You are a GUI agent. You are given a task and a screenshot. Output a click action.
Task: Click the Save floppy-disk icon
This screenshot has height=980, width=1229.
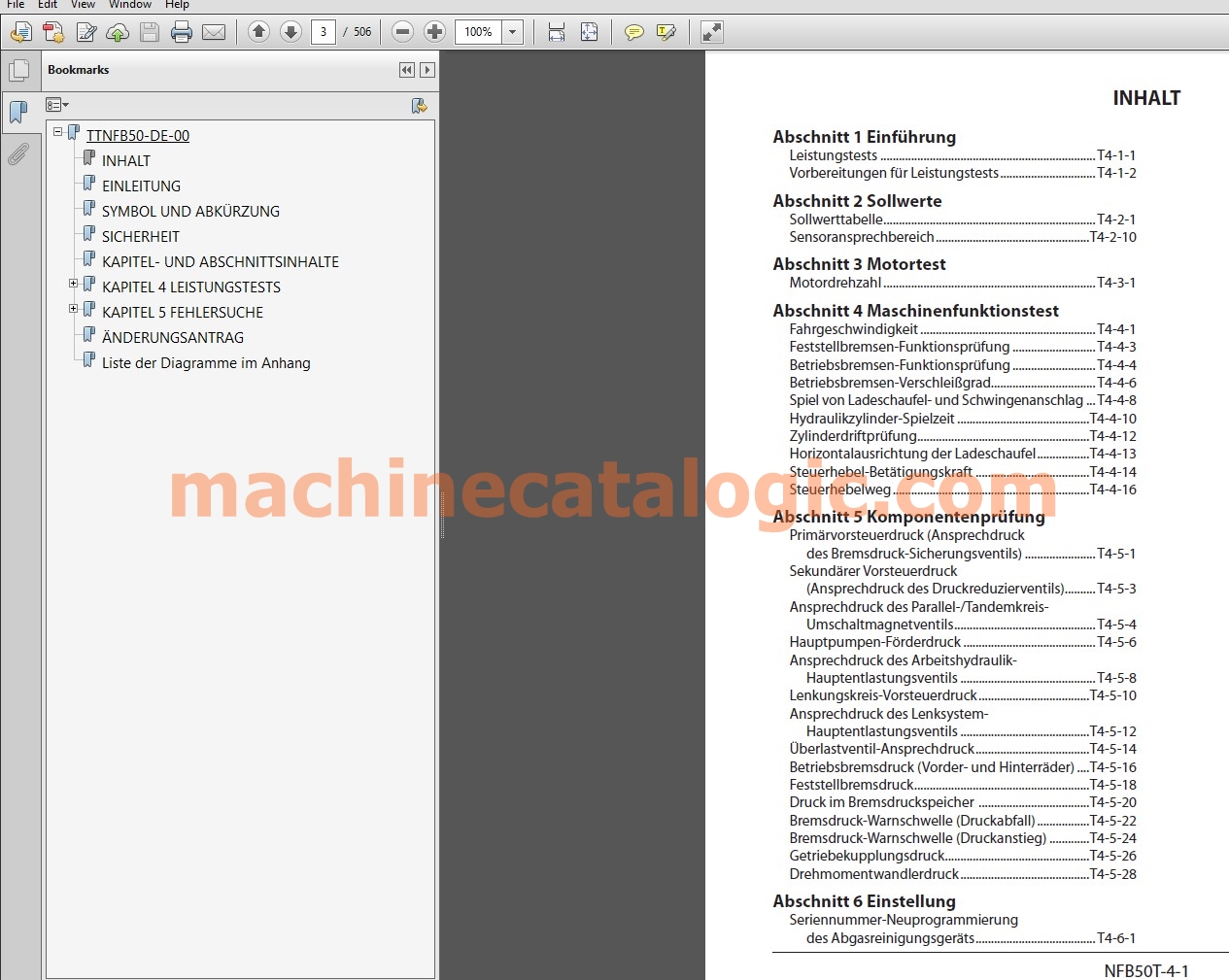click(x=150, y=33)
